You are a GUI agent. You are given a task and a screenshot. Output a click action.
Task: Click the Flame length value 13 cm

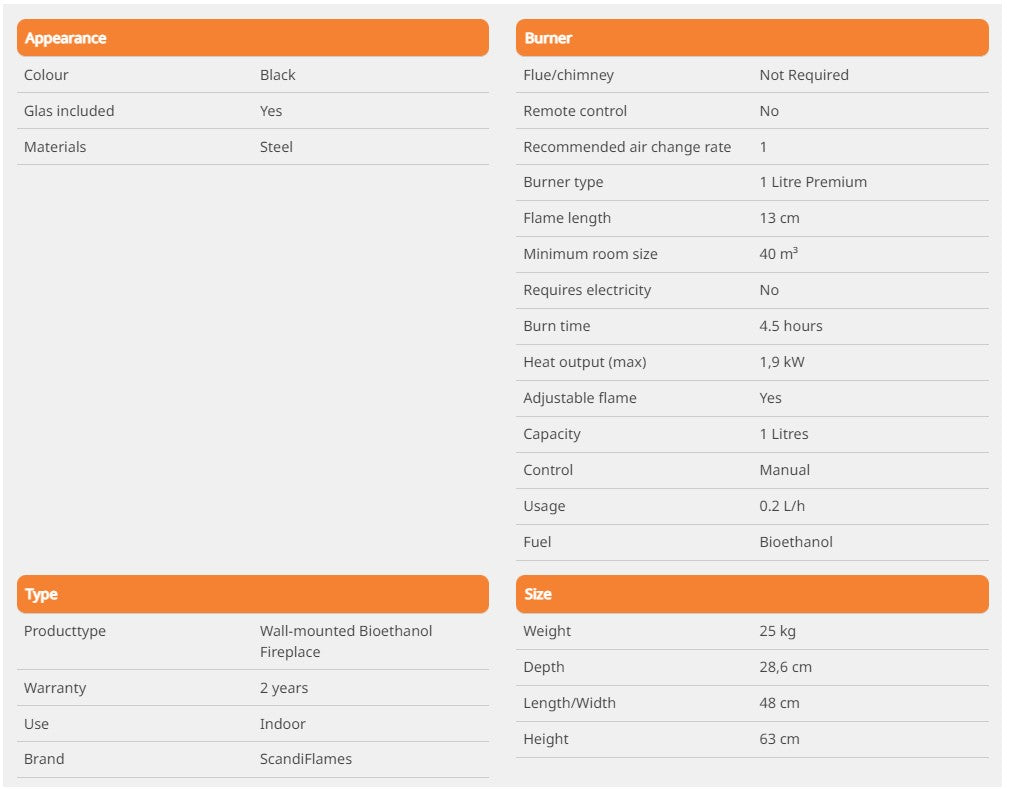779,218
